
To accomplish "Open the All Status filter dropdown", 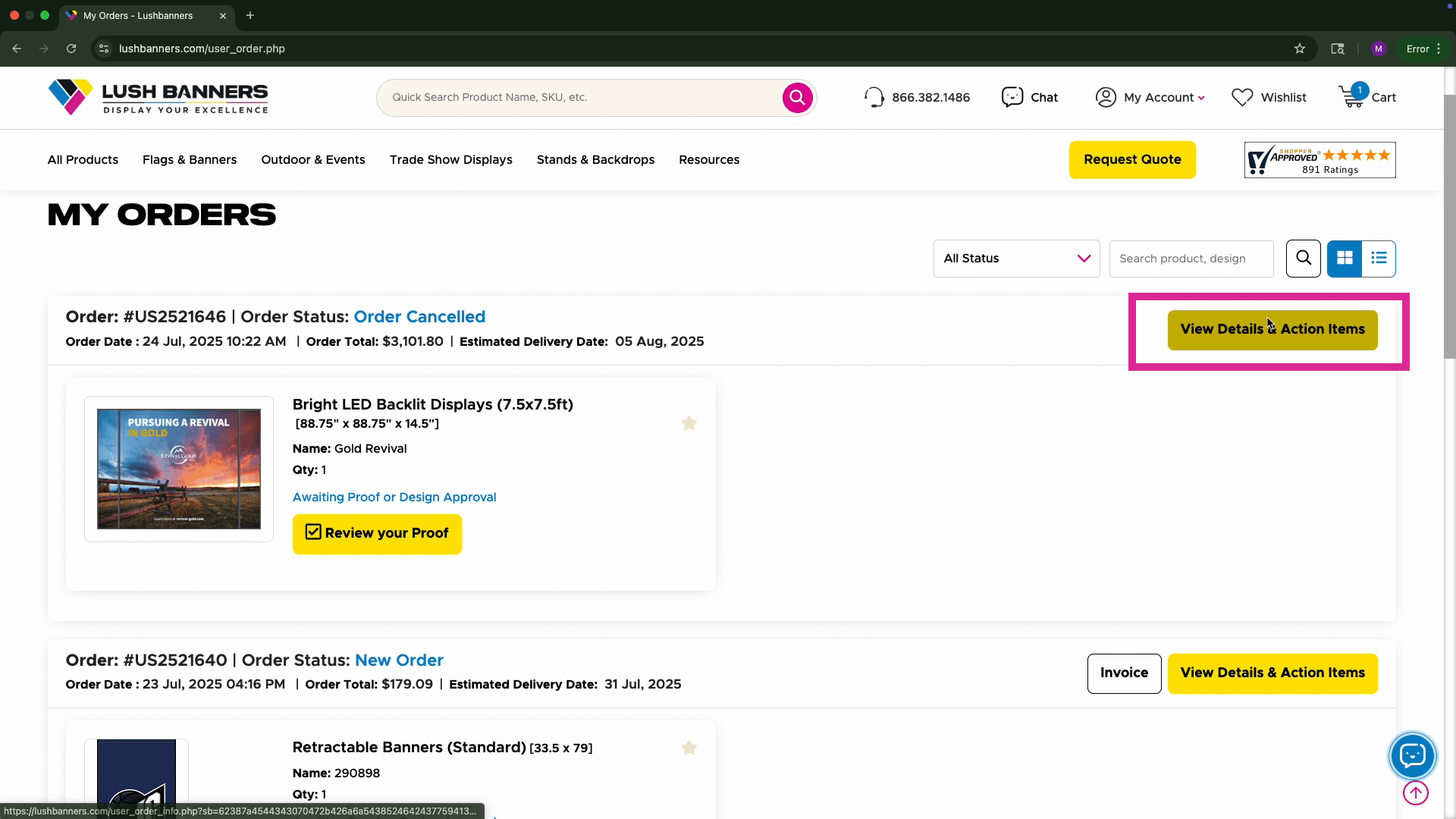I will [x=1016, y=259].
